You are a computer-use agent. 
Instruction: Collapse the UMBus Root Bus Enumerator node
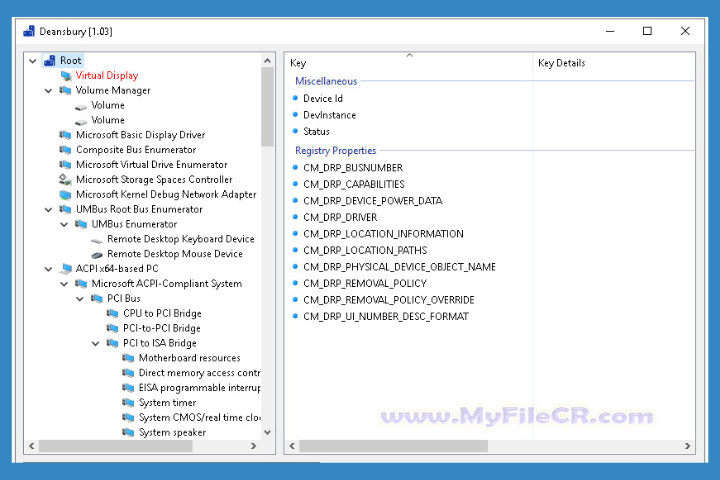point(48,209)
